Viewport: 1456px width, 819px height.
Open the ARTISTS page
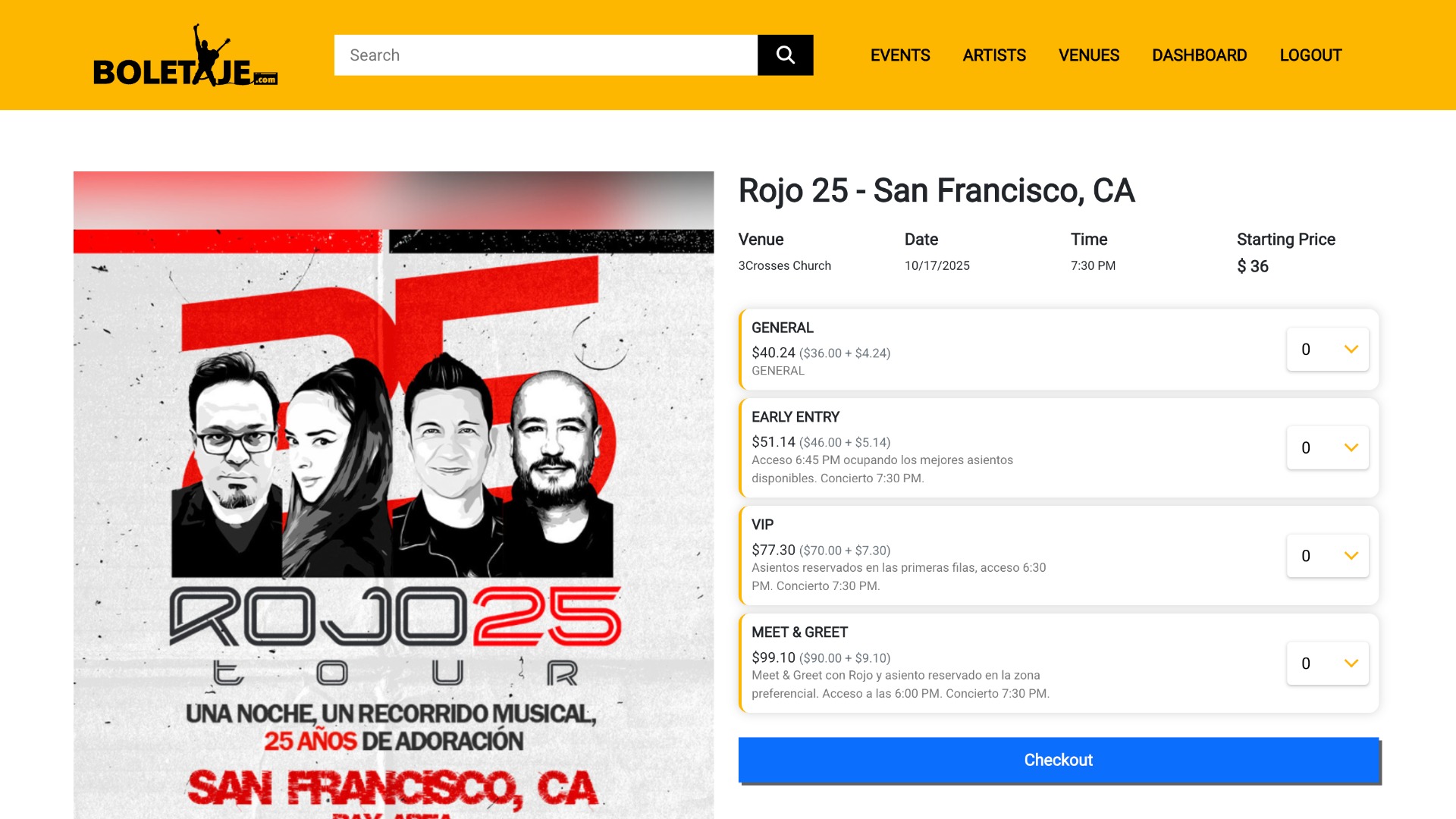pyautogui.click(x=994, y=55)
